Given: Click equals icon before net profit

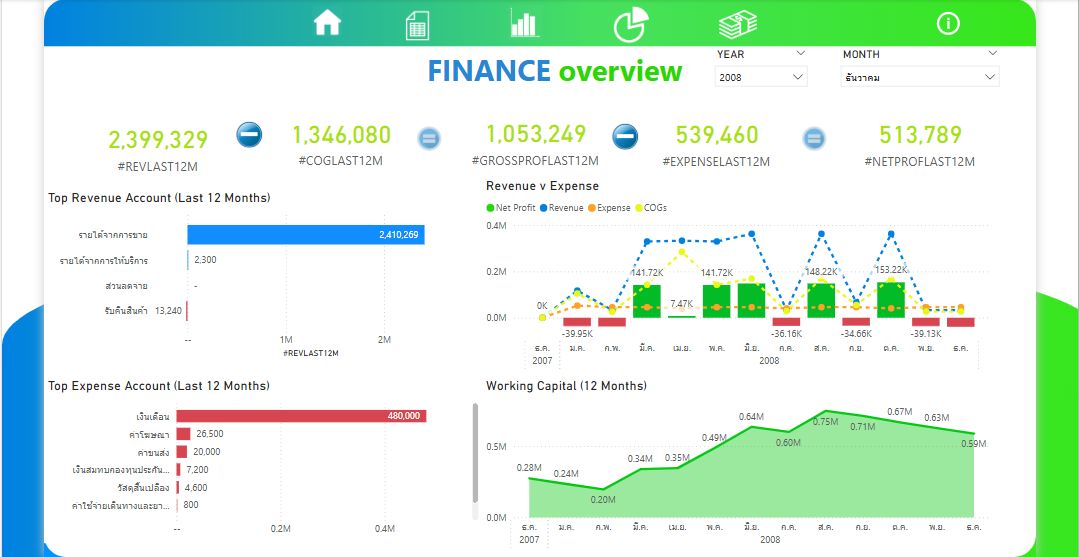Looking at the screenshot, I should pos(814,138).
